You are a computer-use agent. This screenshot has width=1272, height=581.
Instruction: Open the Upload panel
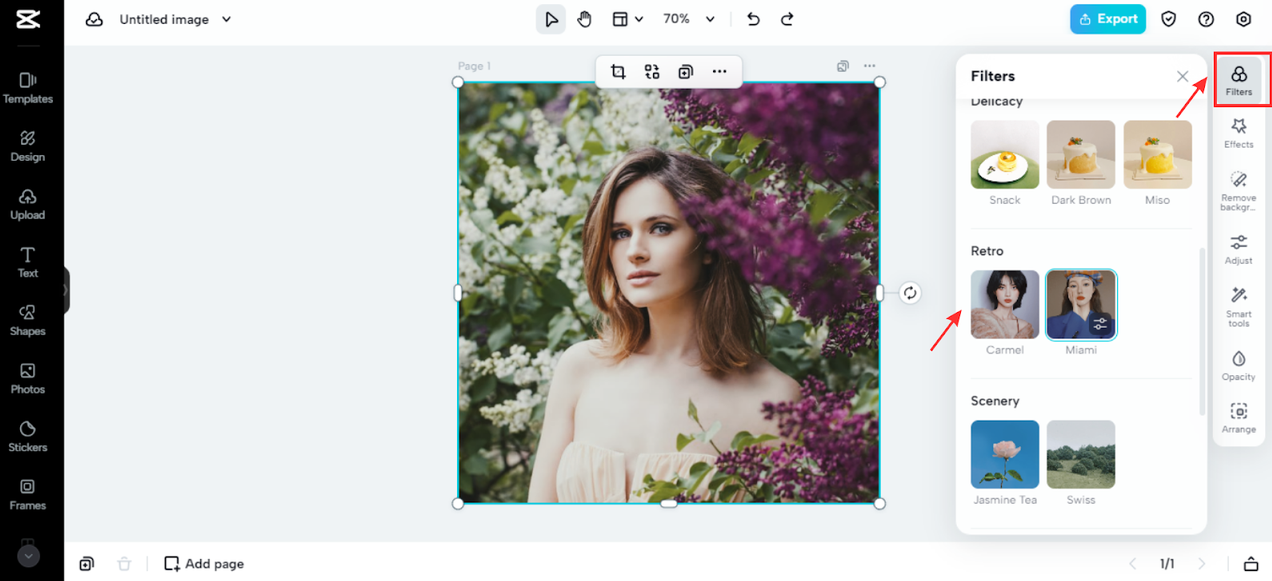point(28,204)
